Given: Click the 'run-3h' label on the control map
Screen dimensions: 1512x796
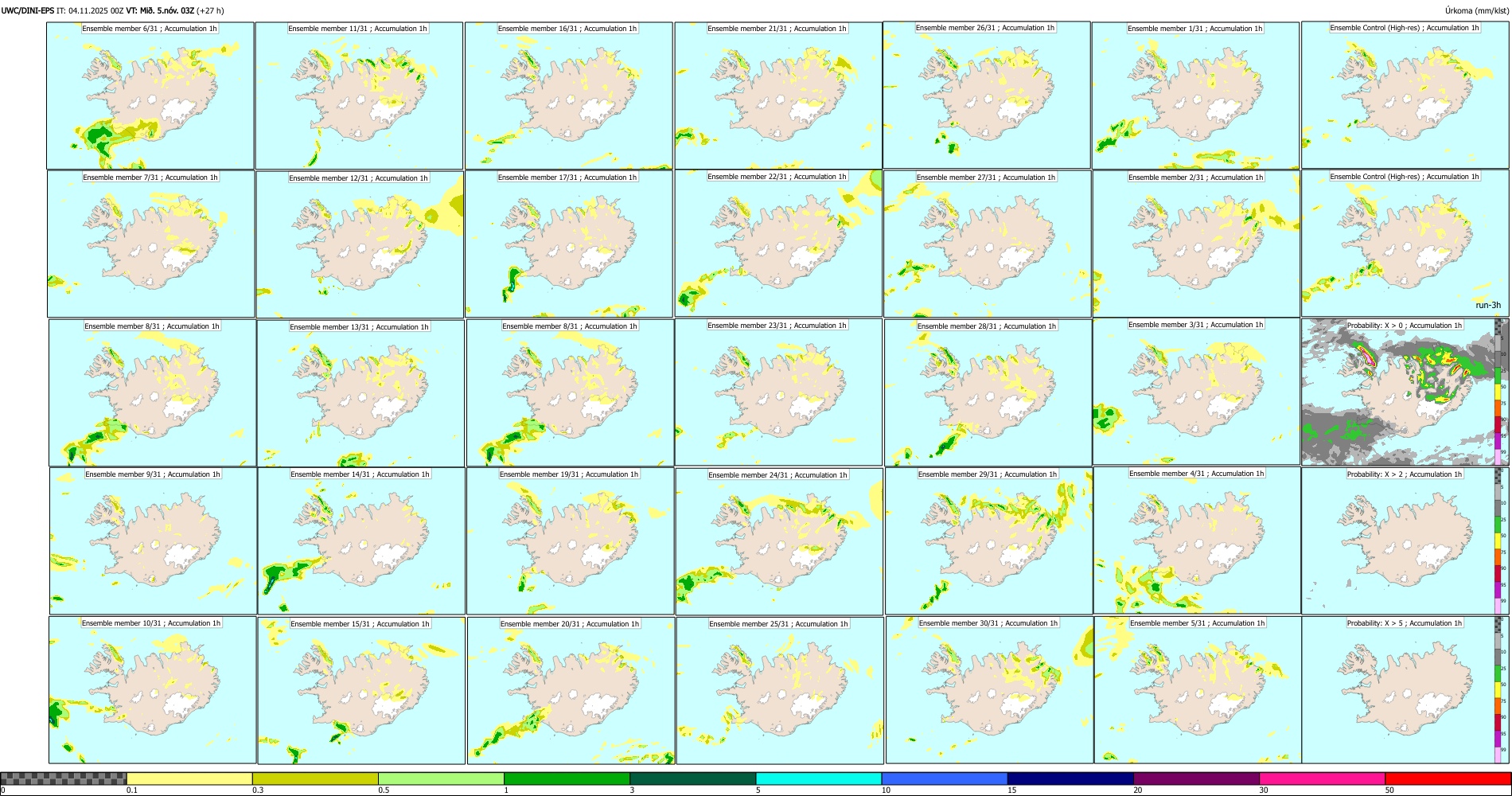Looking at the screenshot, I should point(1488,306).
